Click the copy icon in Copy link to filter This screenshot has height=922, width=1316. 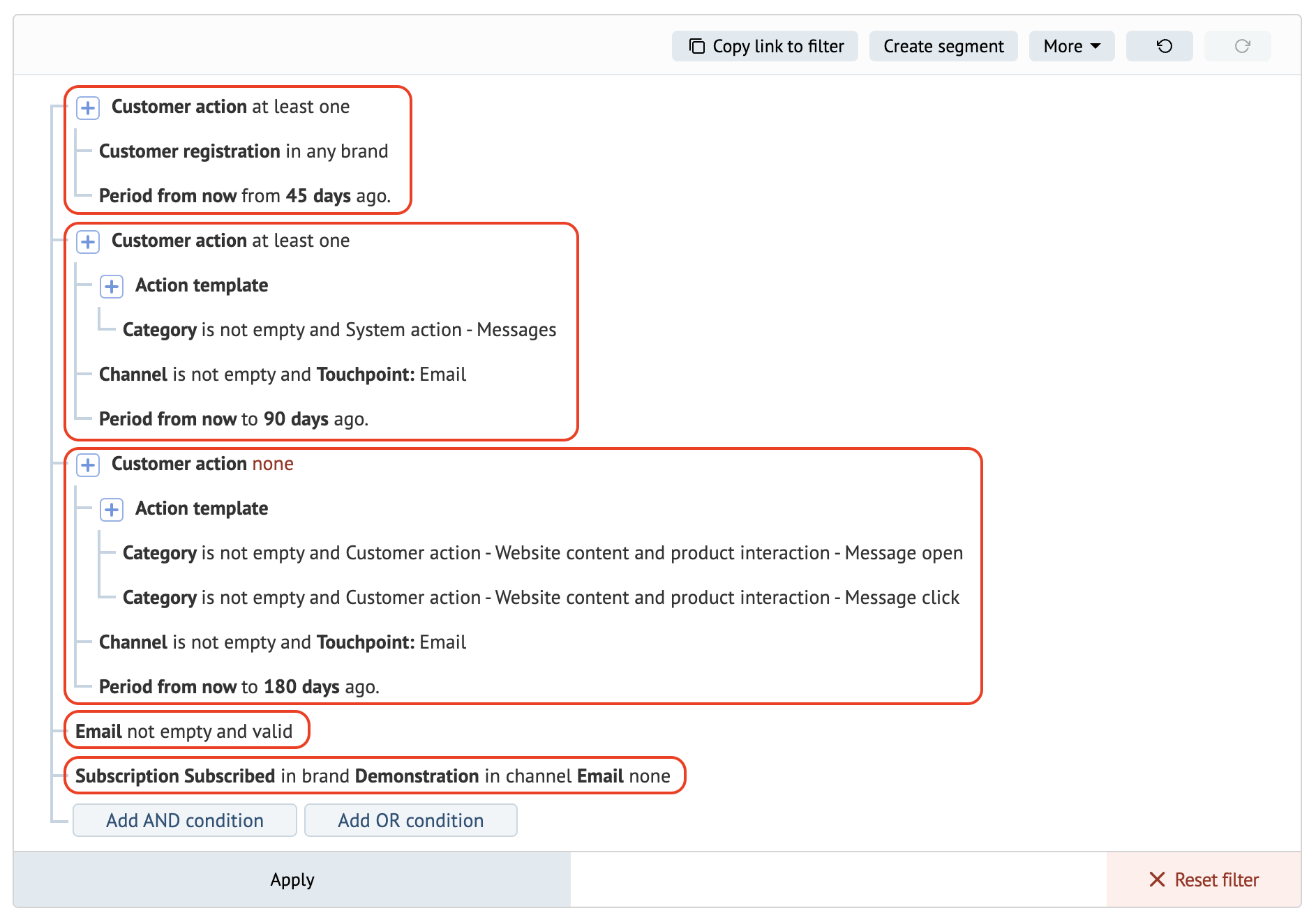click(696, 46)
